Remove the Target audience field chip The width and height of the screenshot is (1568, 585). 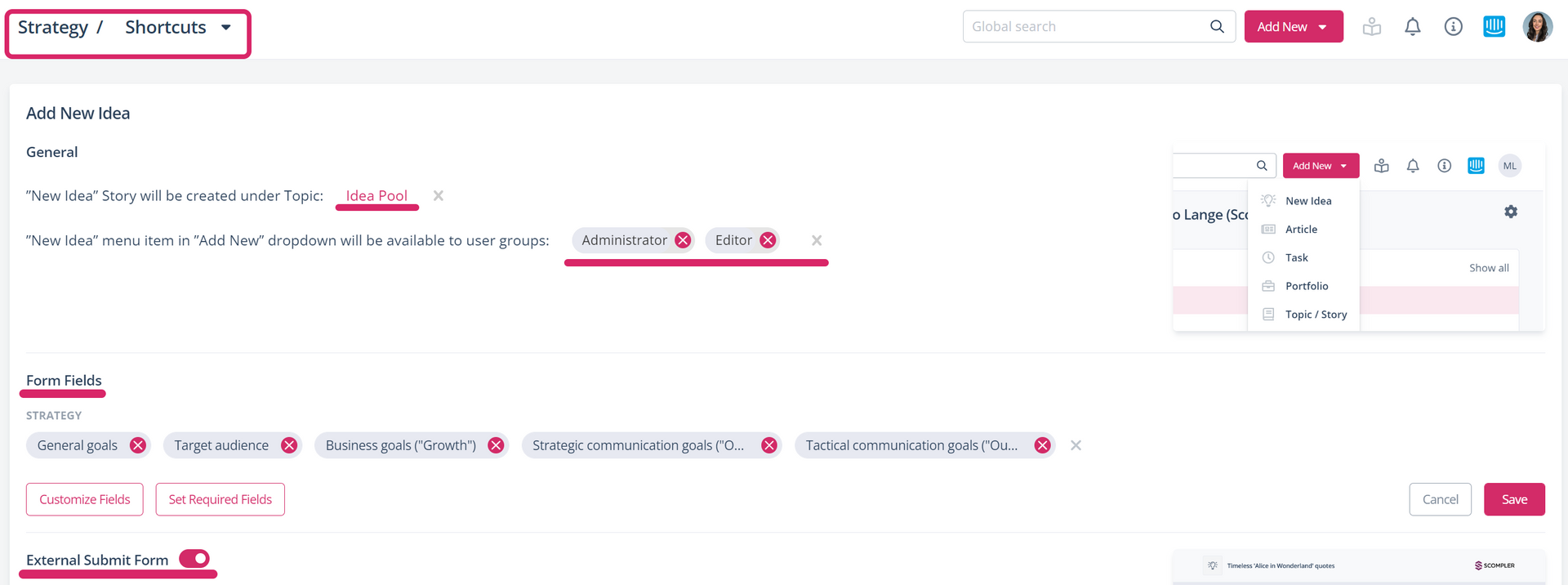(289, 445)
